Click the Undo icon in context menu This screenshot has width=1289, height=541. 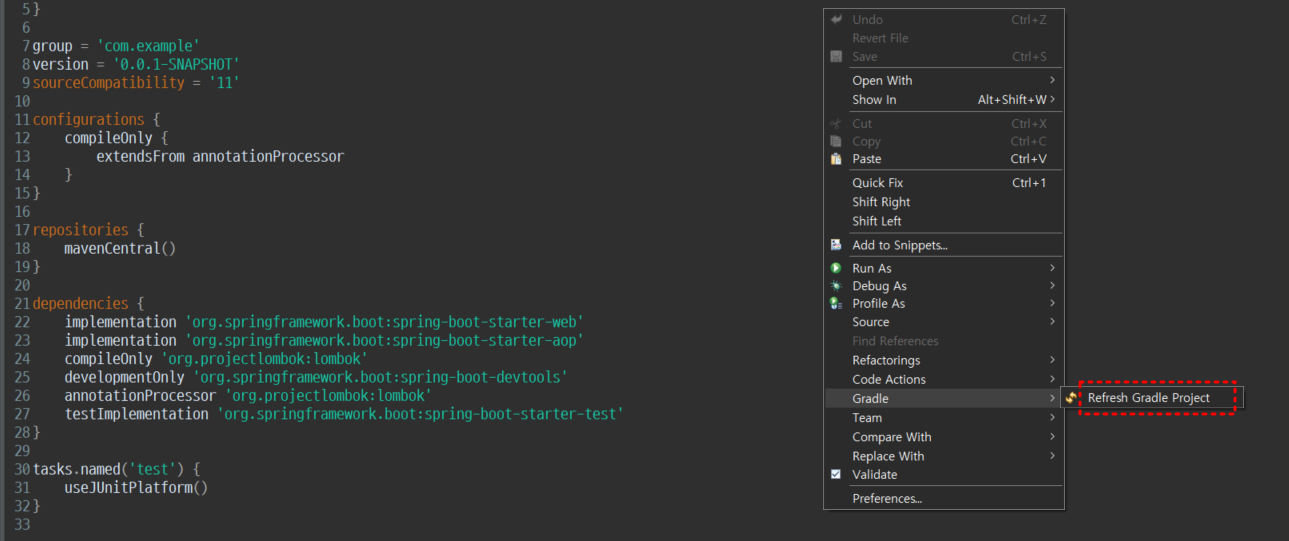click(836, 19)
